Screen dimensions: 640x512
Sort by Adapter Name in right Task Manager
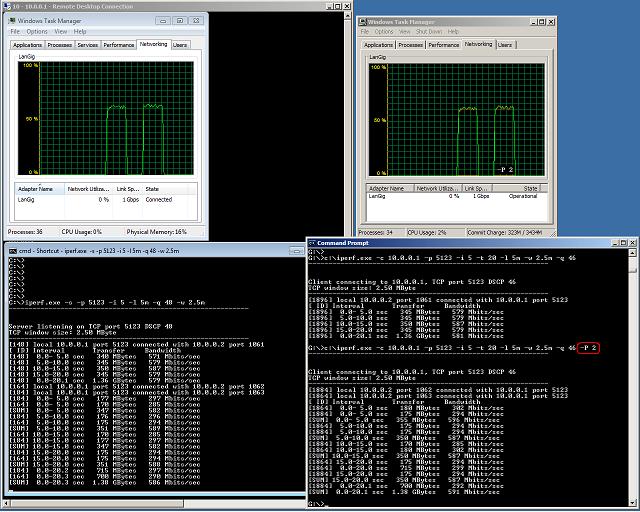[x=390, y=188]
